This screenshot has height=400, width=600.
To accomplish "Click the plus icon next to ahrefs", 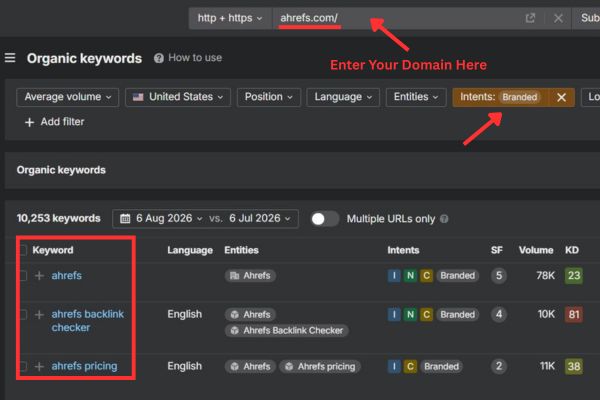I will point(39,276).
